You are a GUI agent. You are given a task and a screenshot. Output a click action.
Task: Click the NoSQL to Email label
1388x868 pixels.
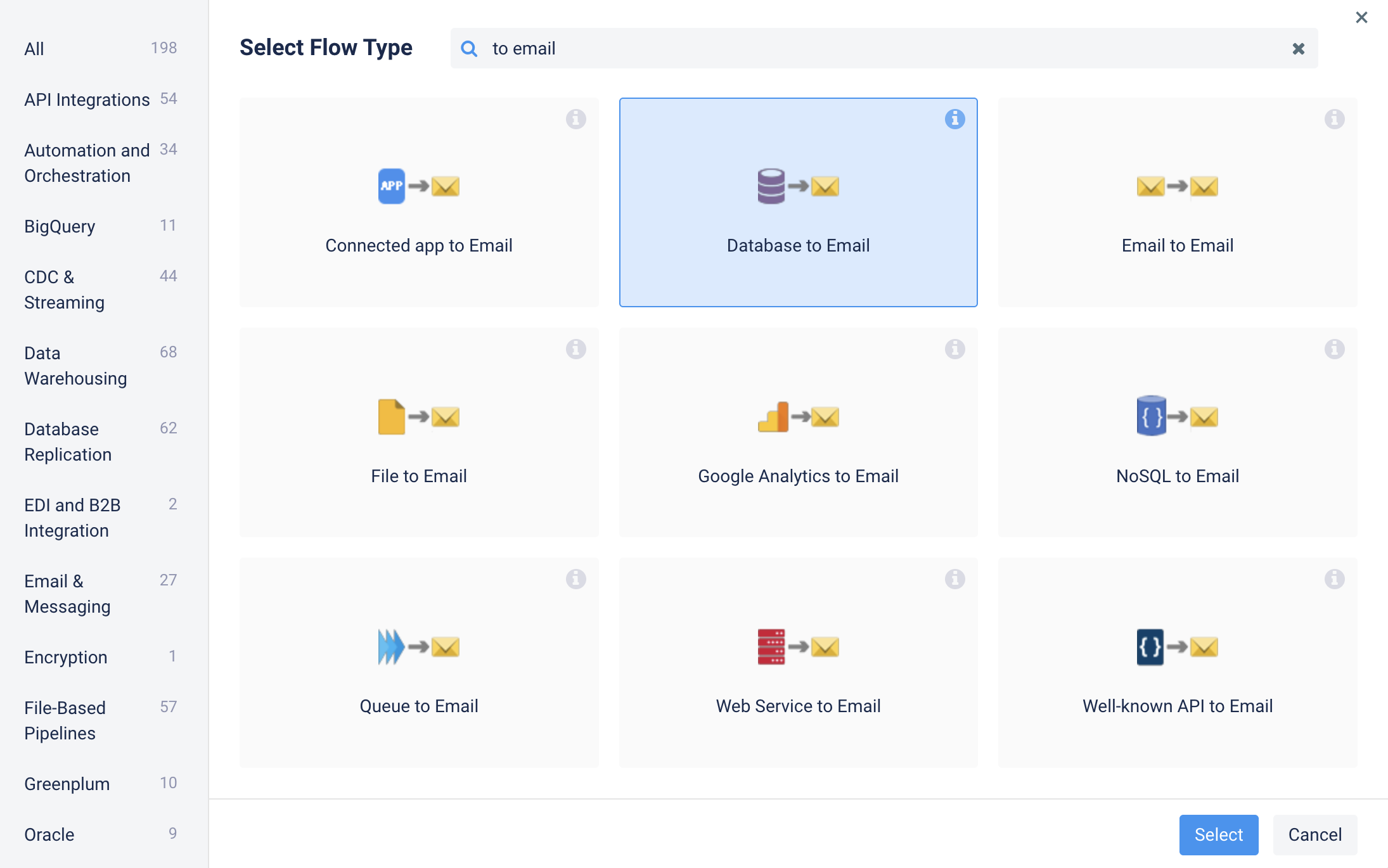point(1177,476)
